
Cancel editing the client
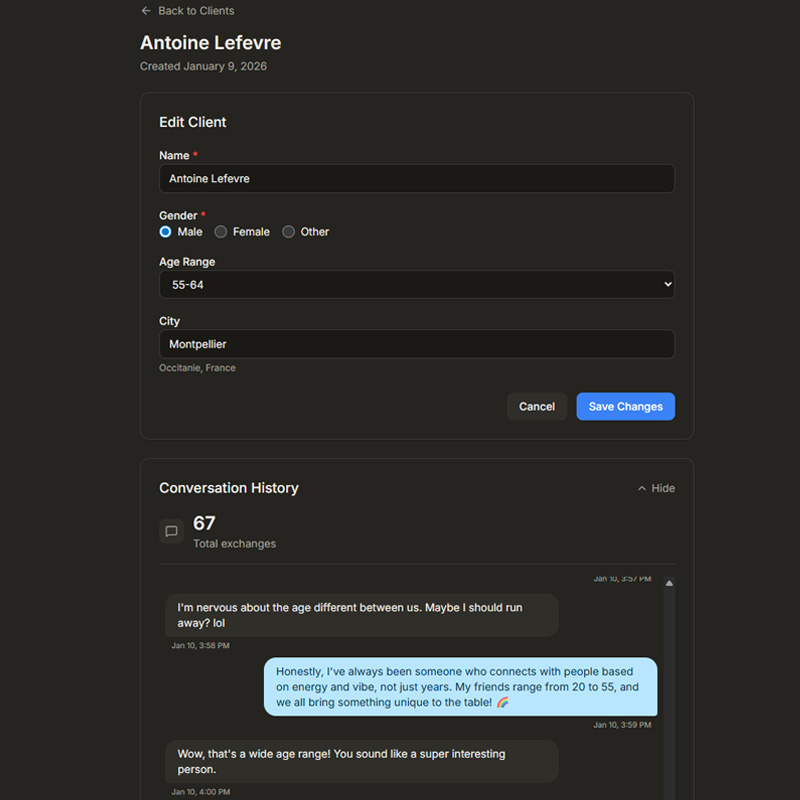click(x=537, y=407)
